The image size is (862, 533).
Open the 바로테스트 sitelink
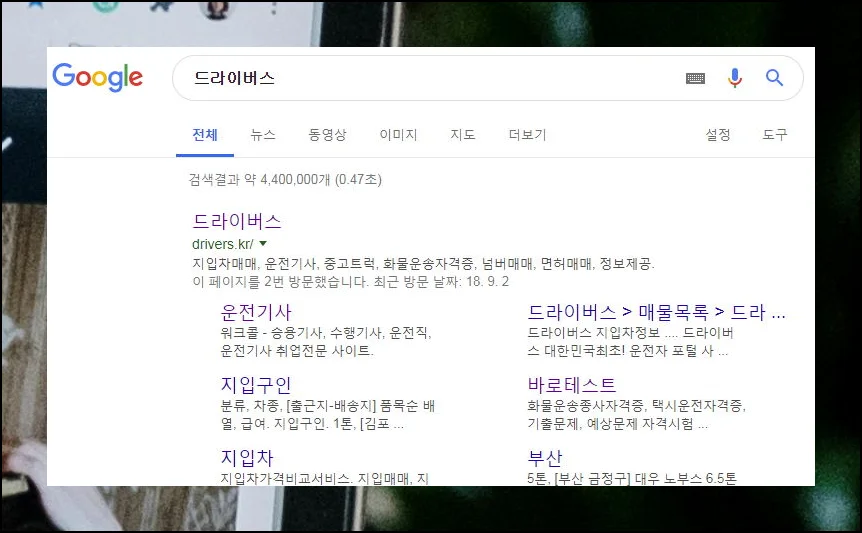[x=572, y=385]
